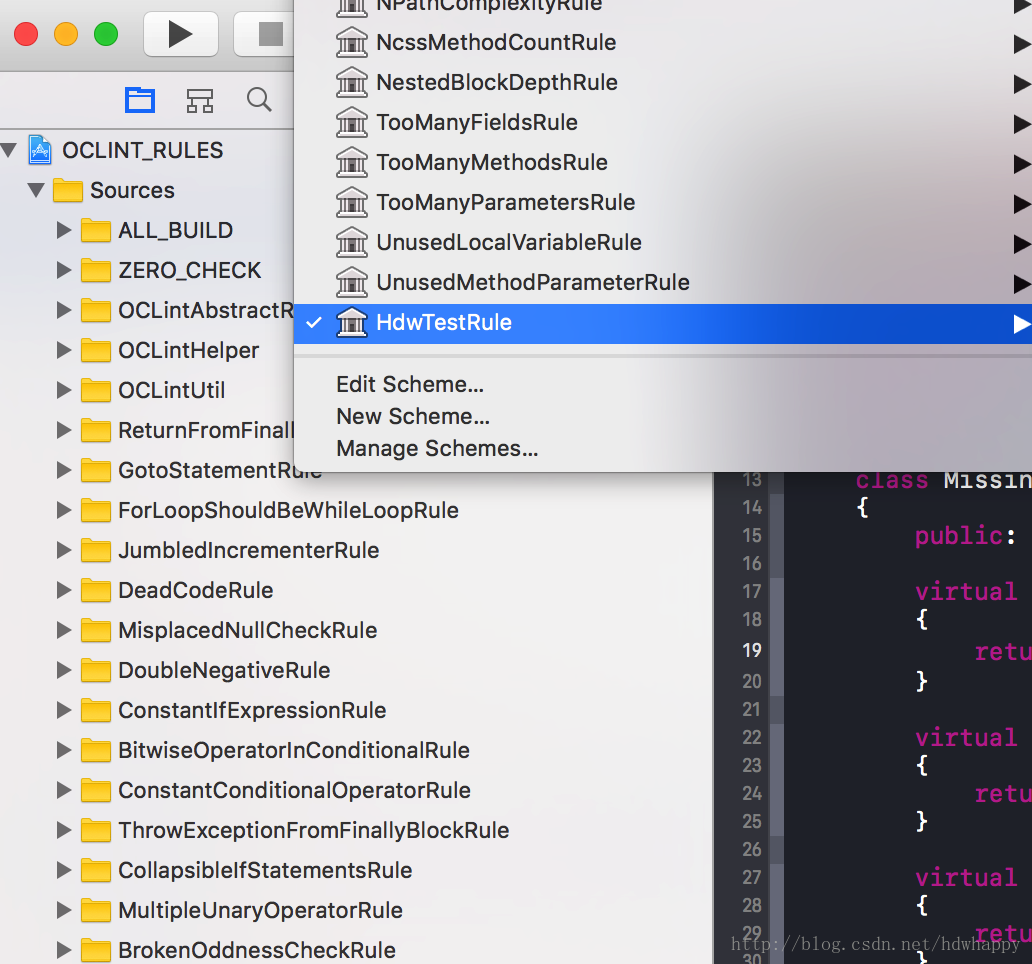Select the DeadCodeRule folder icon
The image size is (1032, 964).
(95, 590)
